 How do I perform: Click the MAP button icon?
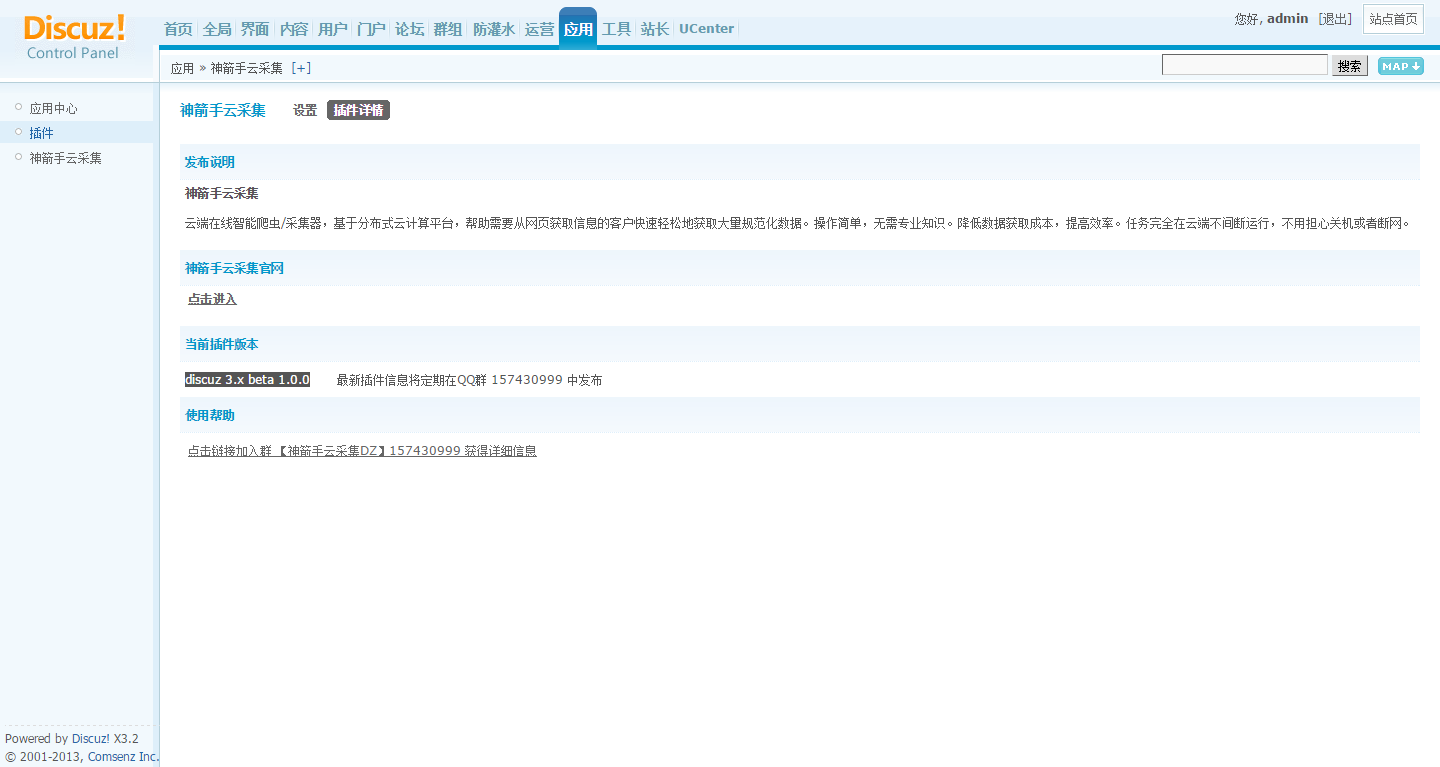(1400, 66)
